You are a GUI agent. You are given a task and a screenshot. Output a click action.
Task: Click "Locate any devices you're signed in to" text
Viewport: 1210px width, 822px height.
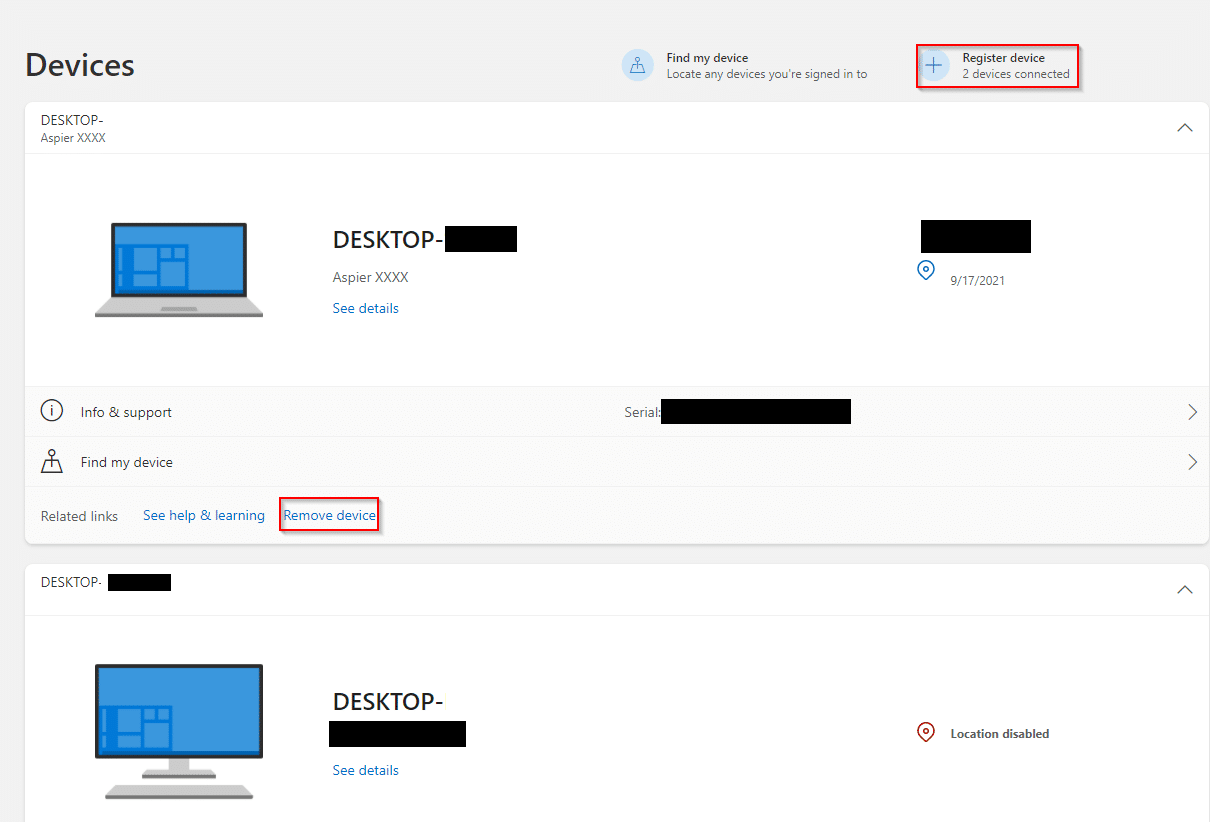tap(767, 74)
